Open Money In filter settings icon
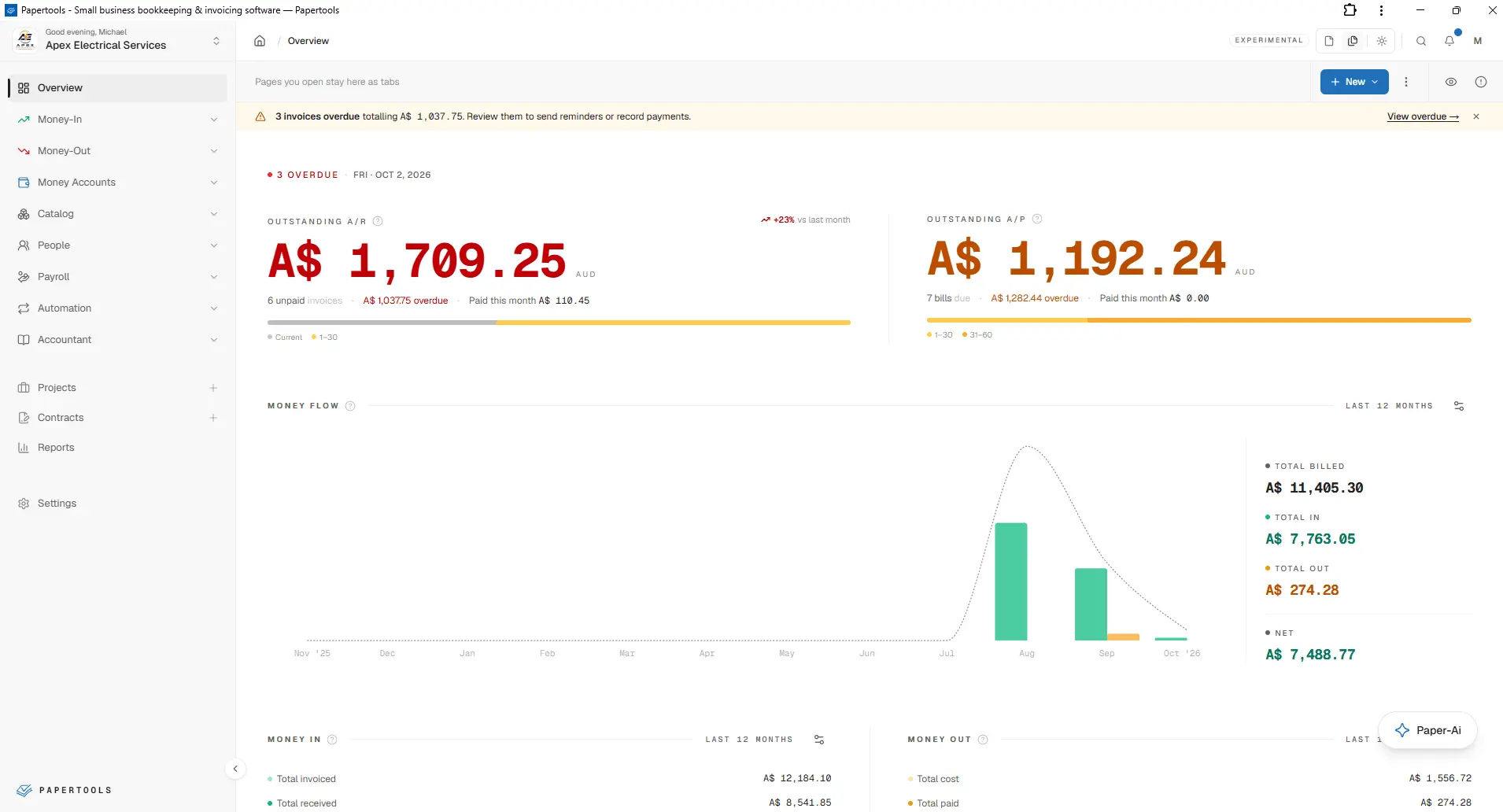 (819, 740)
